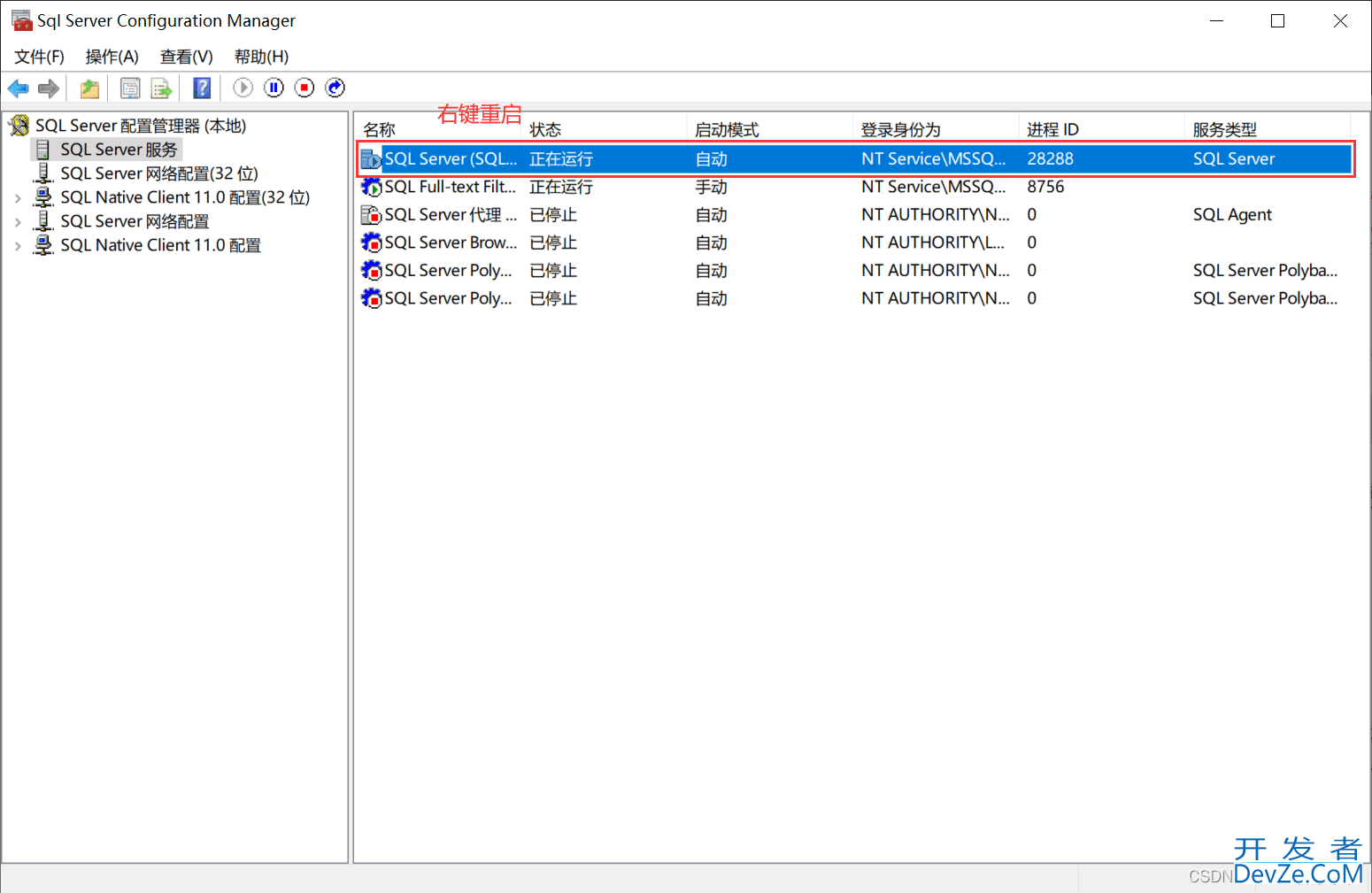
Task: Maximize the Configuration Manager window
Action: [1277, 21]
